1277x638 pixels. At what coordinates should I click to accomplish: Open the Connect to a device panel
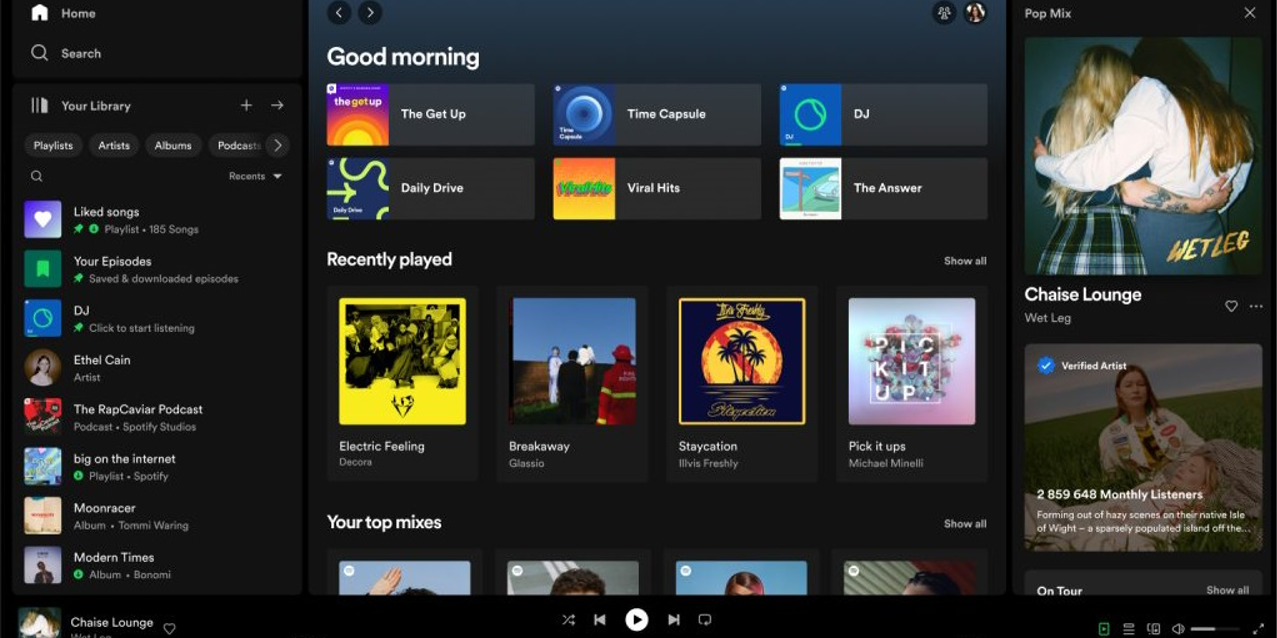[x=1152, y=627]
